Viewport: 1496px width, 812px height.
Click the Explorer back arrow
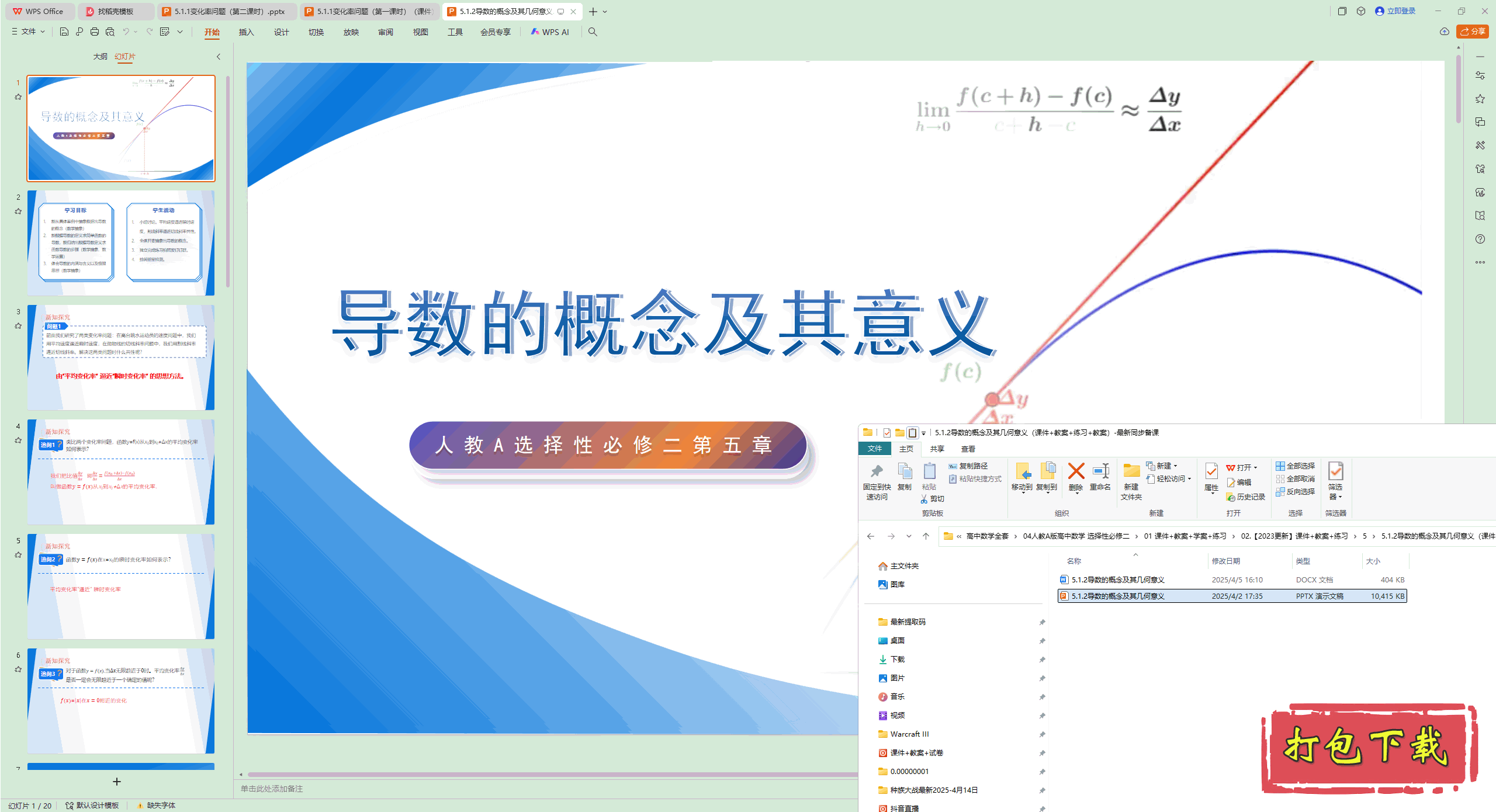(871, 536)
